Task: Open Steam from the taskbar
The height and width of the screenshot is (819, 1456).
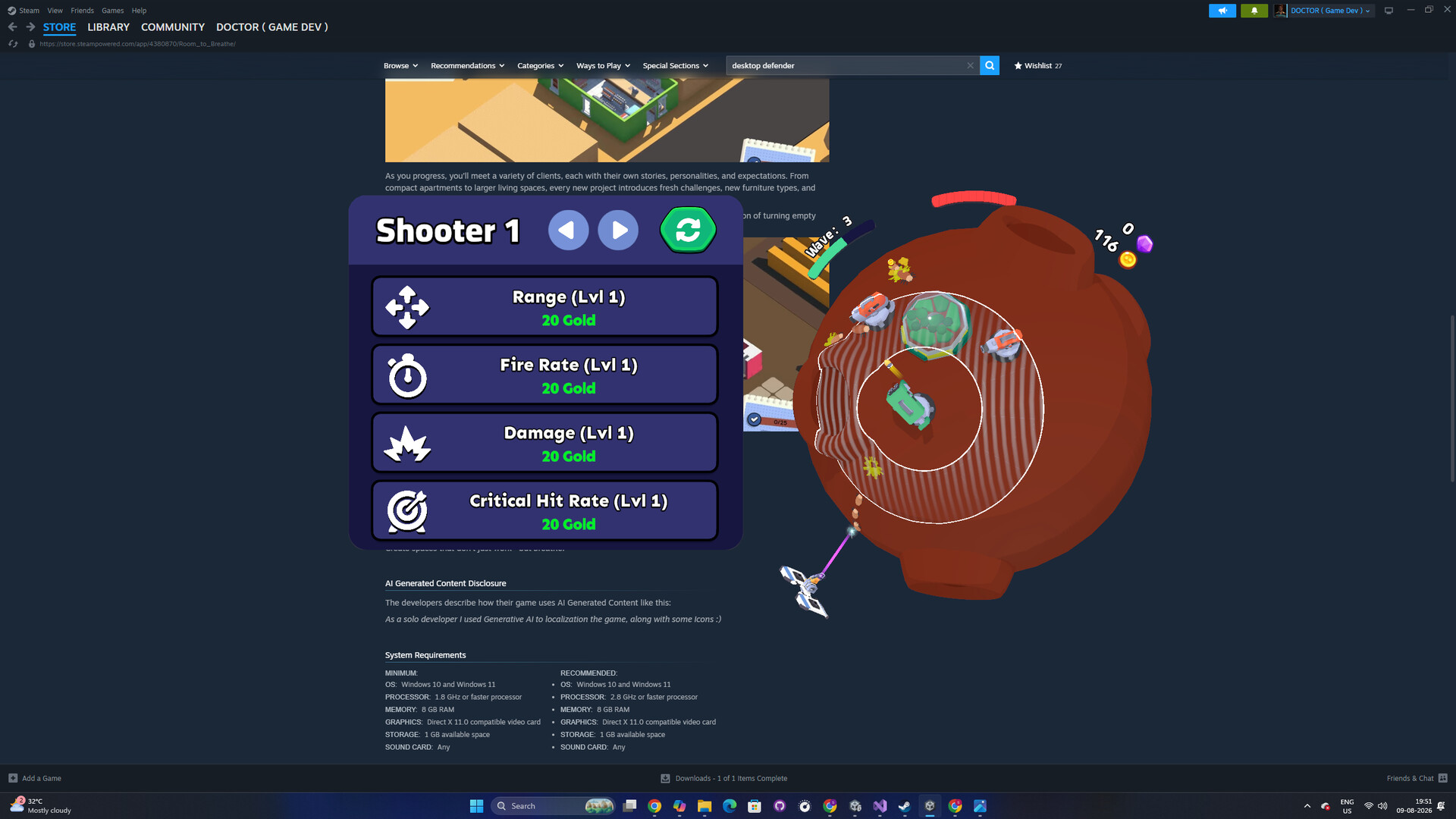Action: tap(905, 806)
